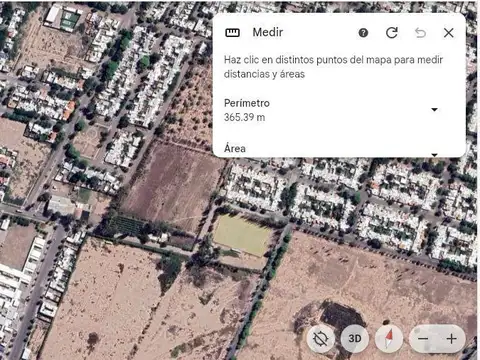Zoom out with the minus button

pyautogui.click(x=423, y=339)
